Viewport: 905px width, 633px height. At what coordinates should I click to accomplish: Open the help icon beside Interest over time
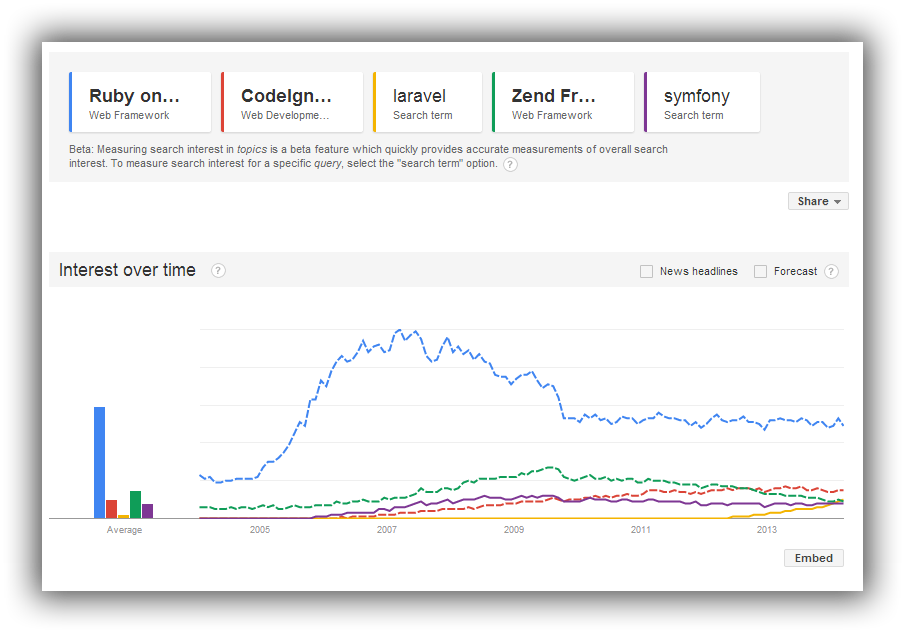pyautogui.click(x=218, y=270)
